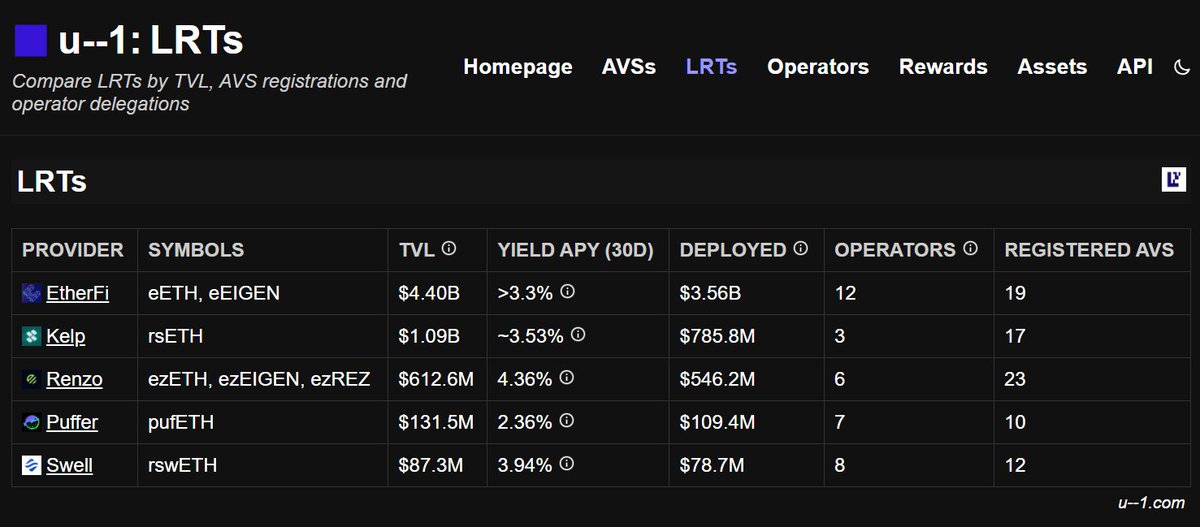This screenshot has width=1200, height=527.
Task: Click the 4.36% yield value
Action: click(x=524, y=379)
